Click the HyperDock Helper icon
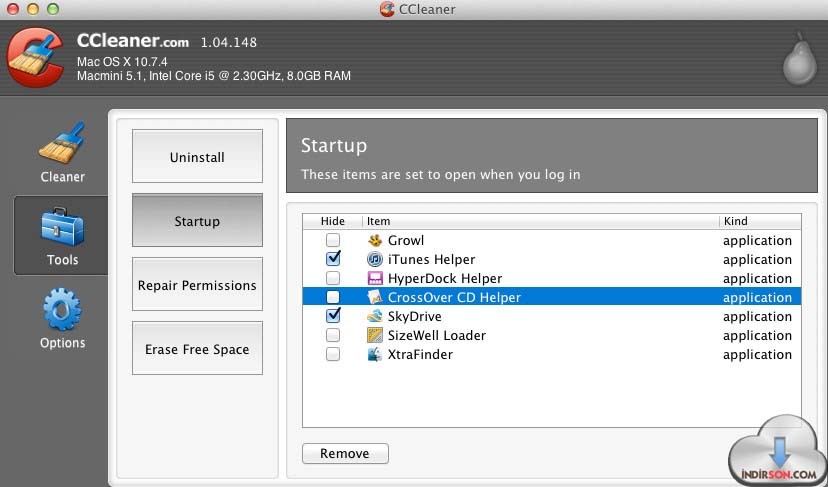The height and width of the screenshot is (487, 828). click(374, 278)
